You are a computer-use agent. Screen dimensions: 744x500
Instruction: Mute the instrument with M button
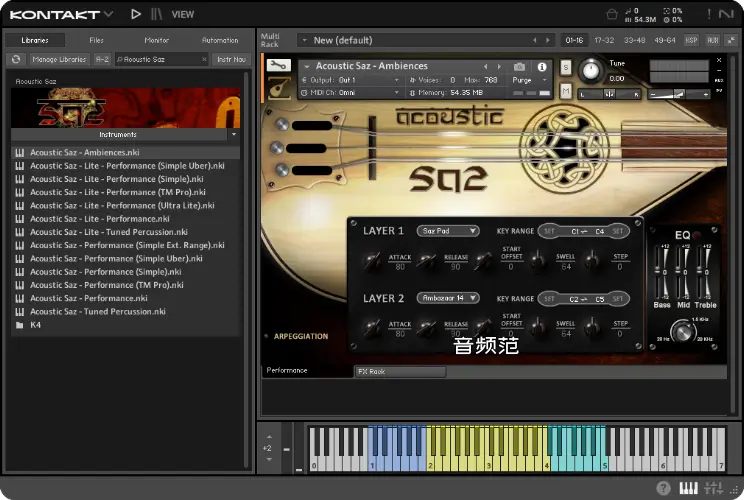click(x=566, y=91)
